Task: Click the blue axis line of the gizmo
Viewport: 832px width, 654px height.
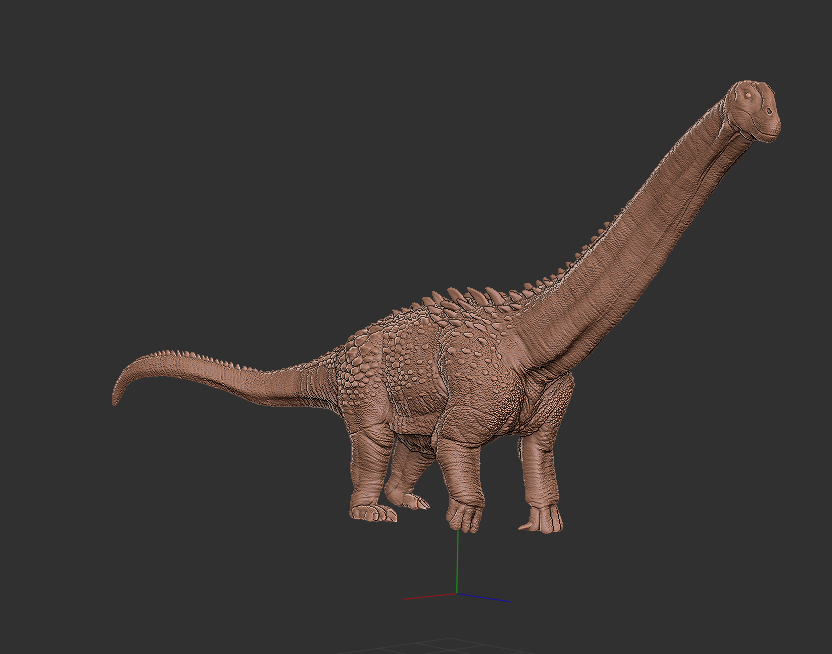Action: click(x=484, y=598)
